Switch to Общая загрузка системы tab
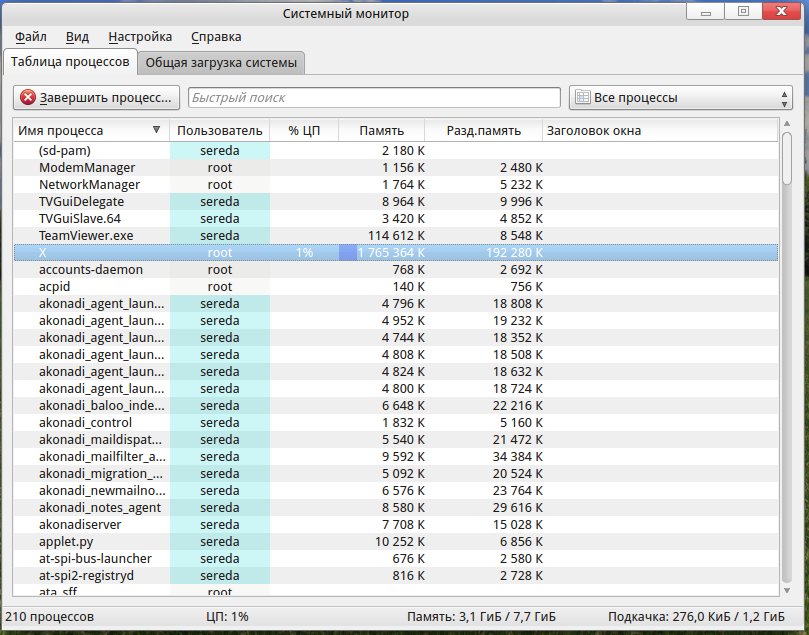 click(x=221, y=63)
